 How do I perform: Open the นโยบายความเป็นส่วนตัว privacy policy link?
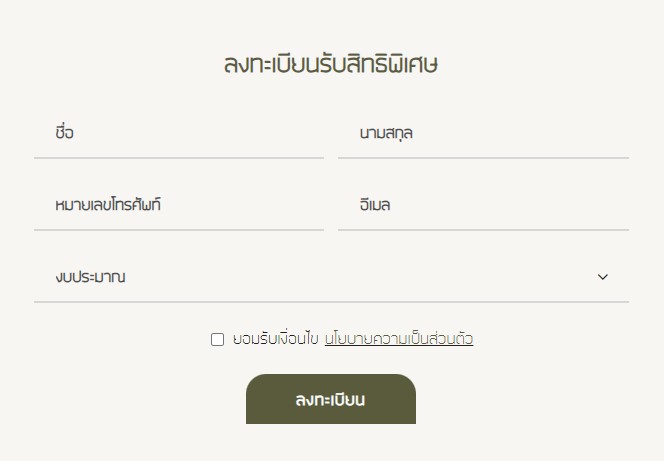(x=399, y=339)
